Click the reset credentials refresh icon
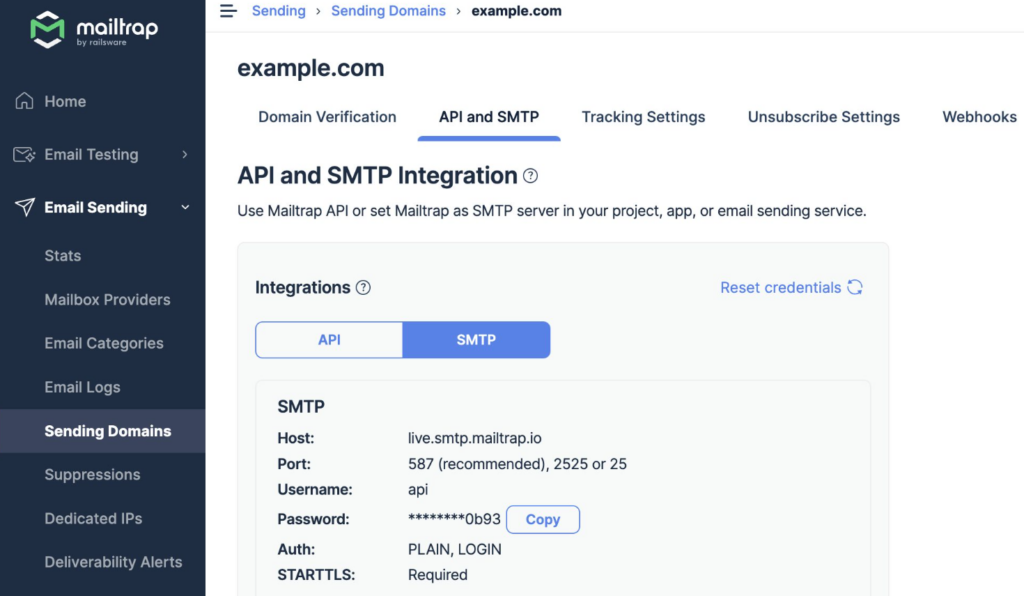The width and height of the screenshot is (1024, 596). (855, 287)
